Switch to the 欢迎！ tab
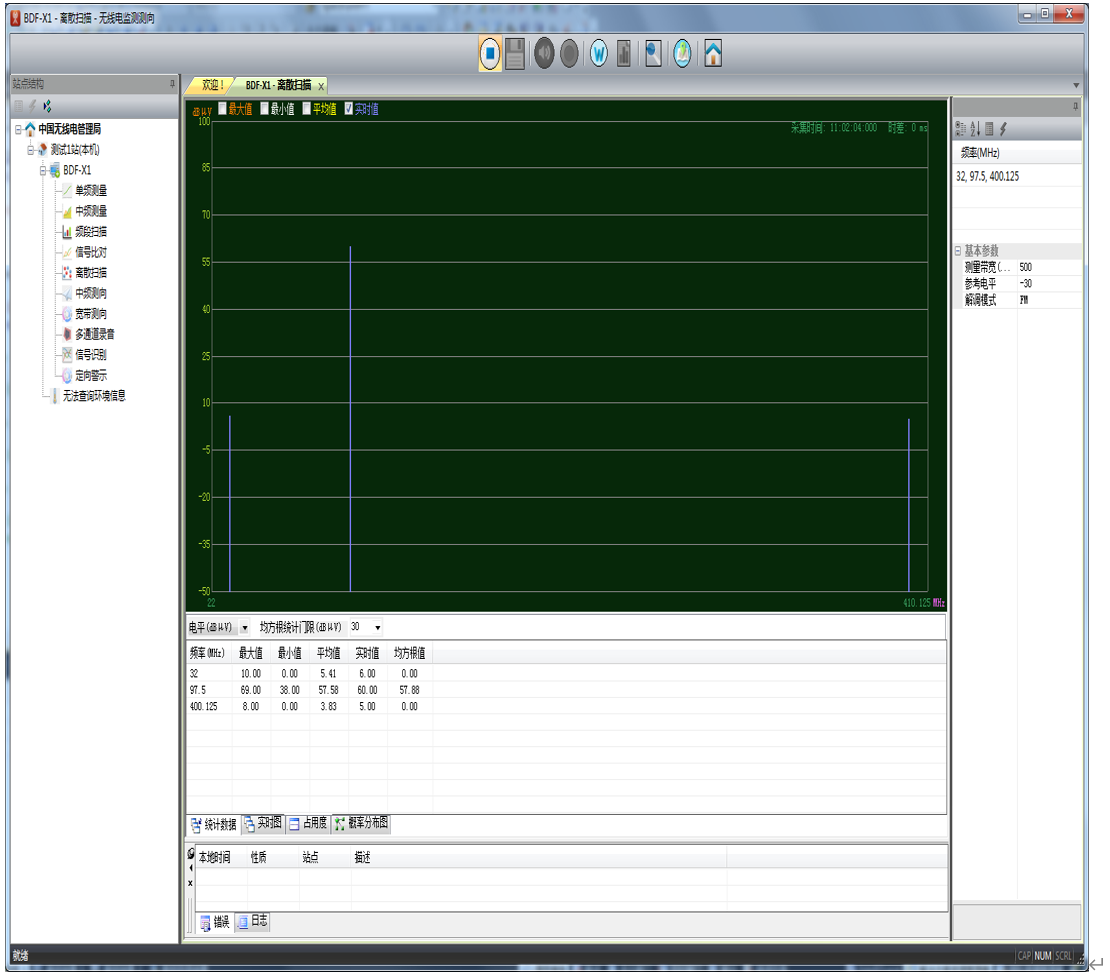 [x=212, y=85]
